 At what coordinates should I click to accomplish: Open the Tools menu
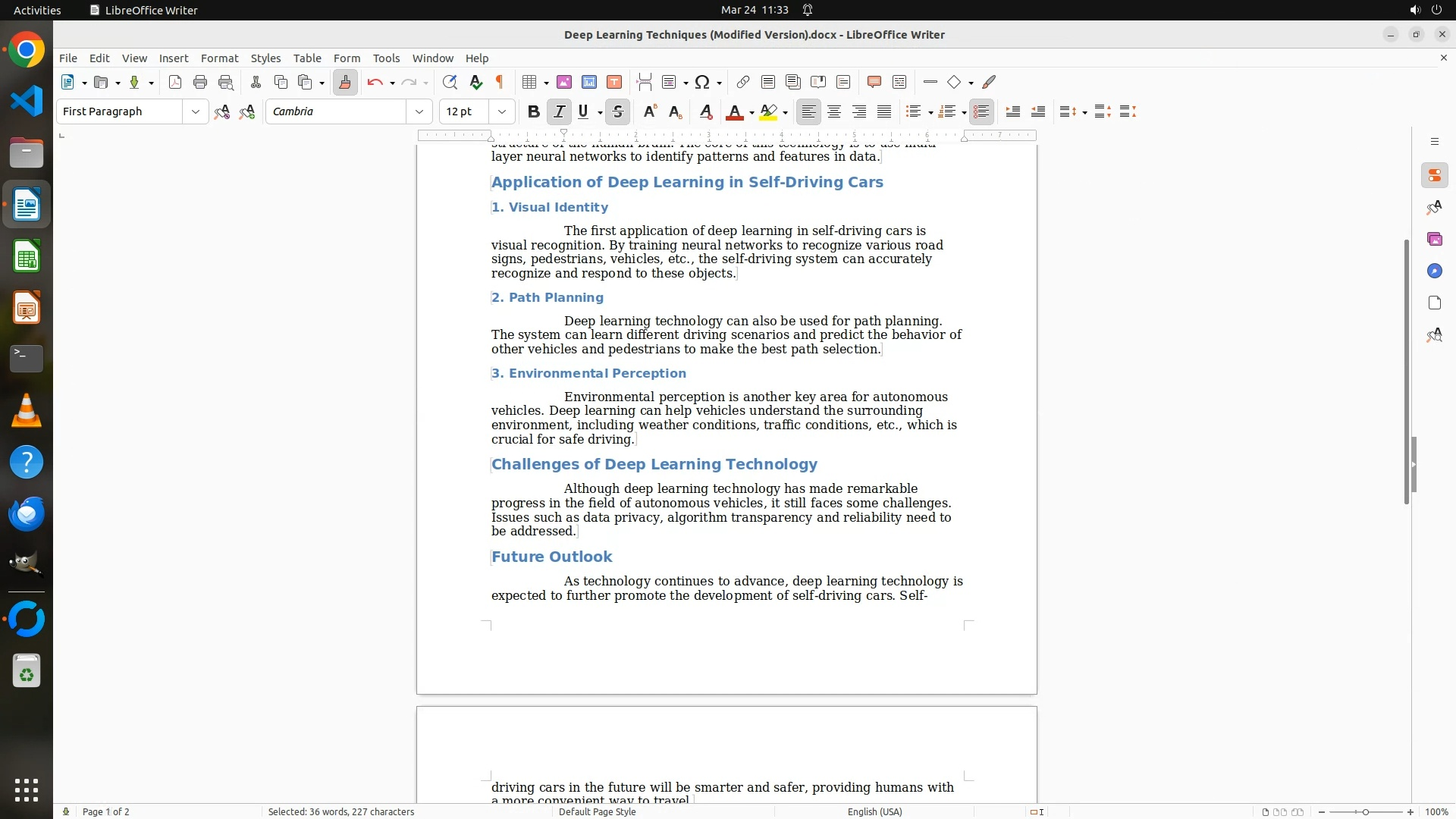tap(386, 58)
